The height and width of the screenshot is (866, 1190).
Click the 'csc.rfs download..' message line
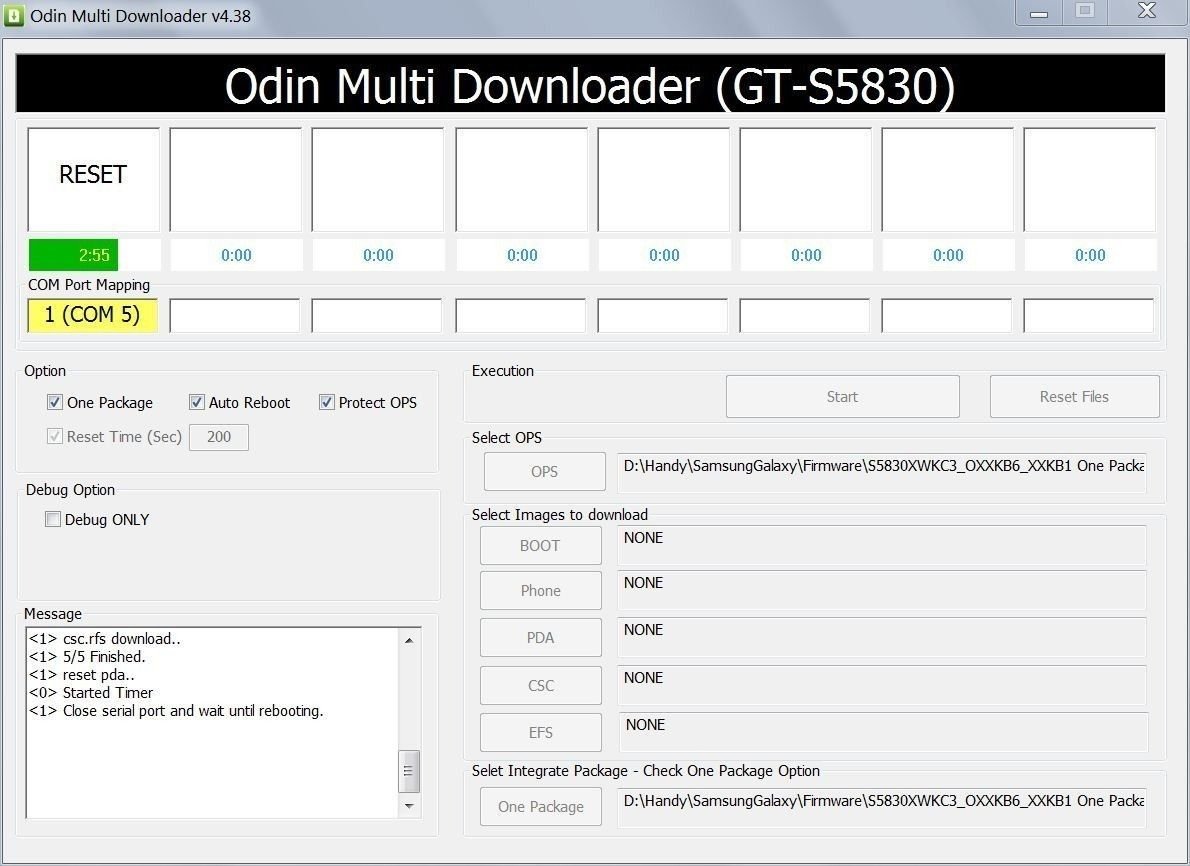[x=105, y=638]
